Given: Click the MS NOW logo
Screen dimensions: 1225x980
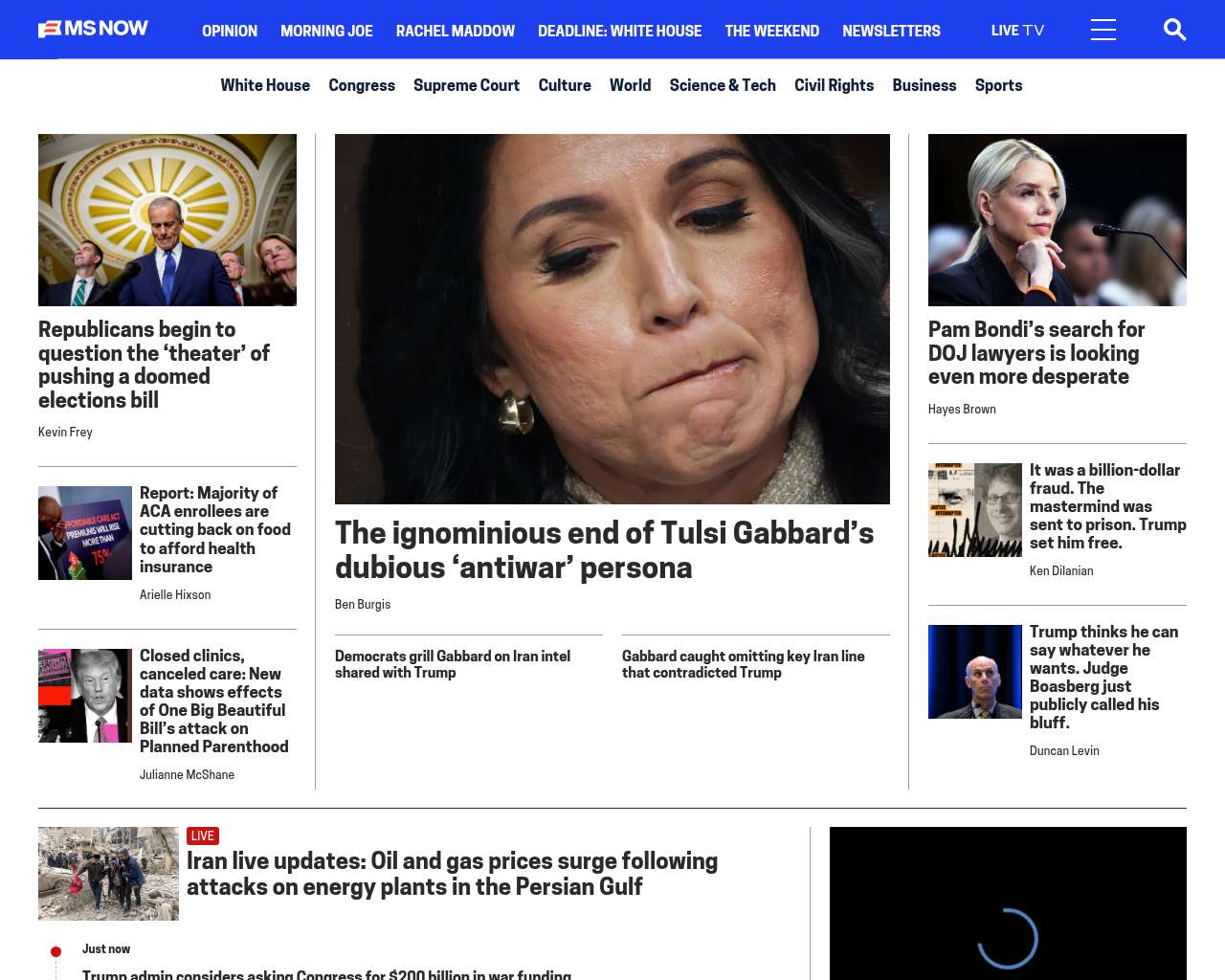Looking at the screenshot, I should [x=93, y=29].
